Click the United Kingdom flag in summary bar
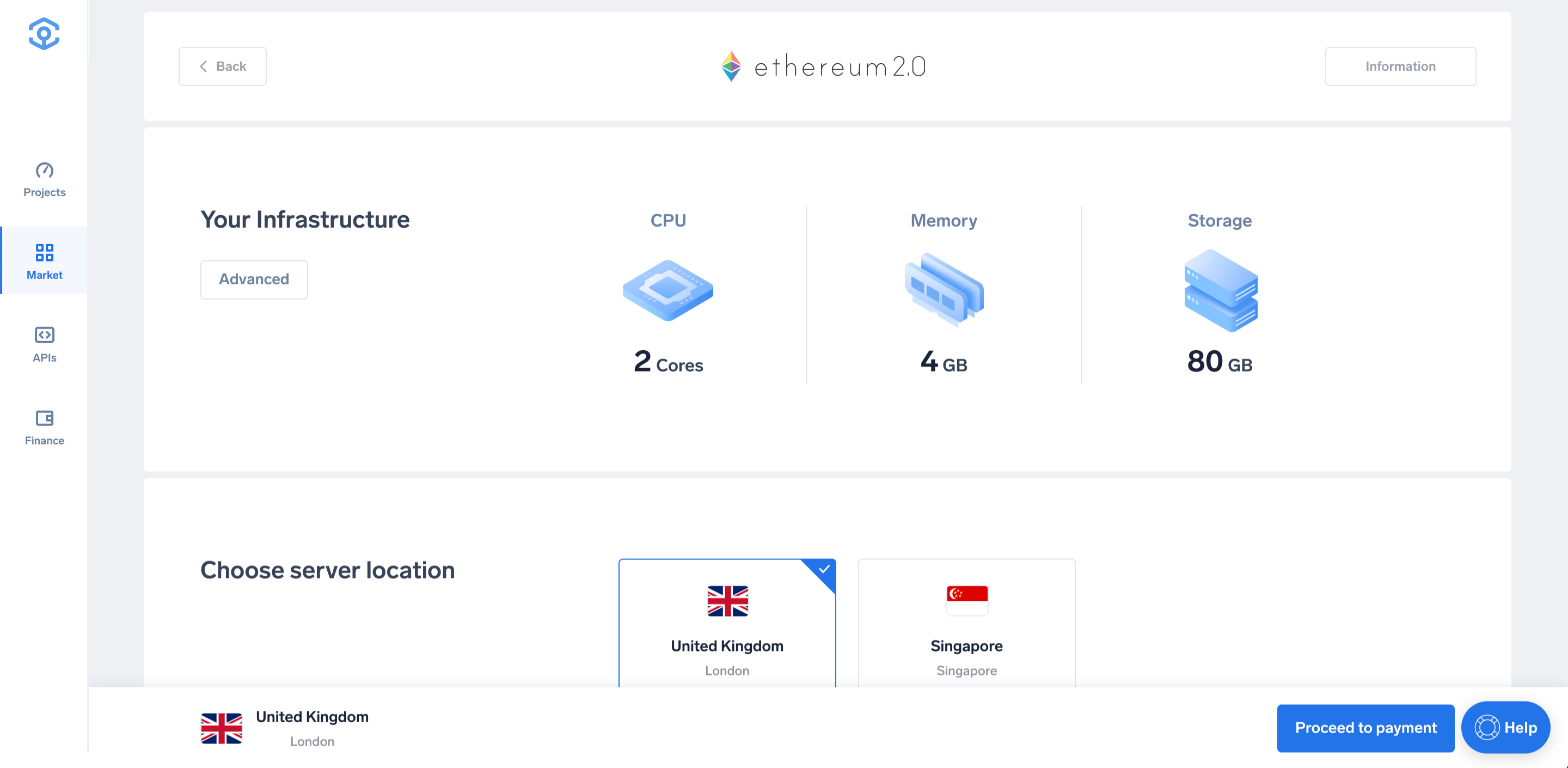 [x=222, y=728]
